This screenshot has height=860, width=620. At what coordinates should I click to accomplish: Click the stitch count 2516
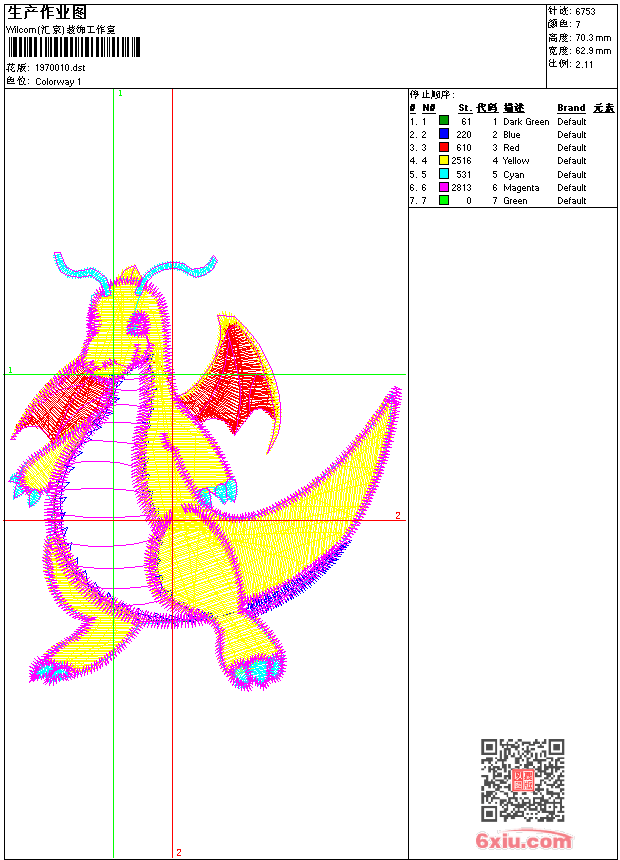pos(461,161)
